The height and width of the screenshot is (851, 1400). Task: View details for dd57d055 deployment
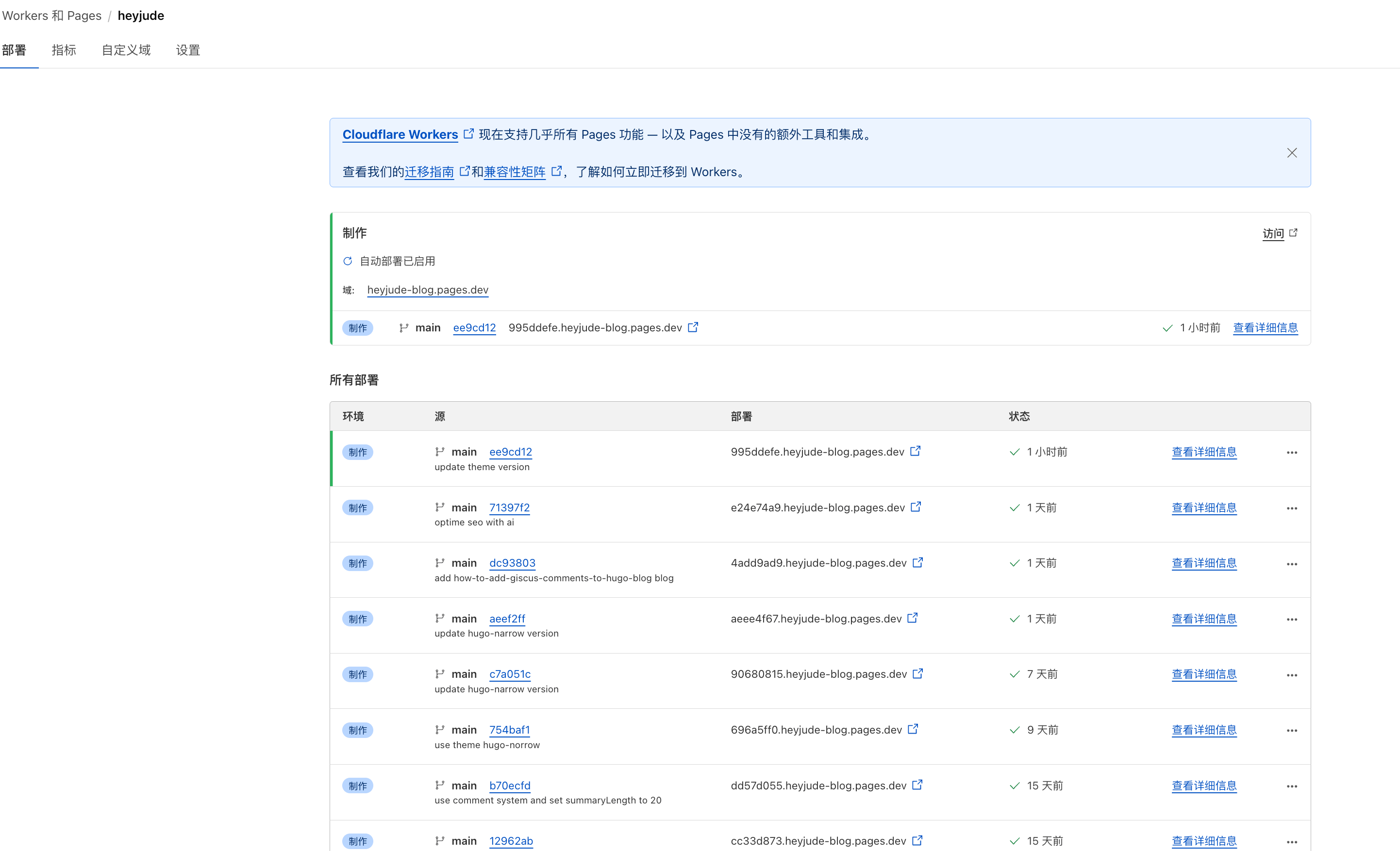[x=1204, y=786]
